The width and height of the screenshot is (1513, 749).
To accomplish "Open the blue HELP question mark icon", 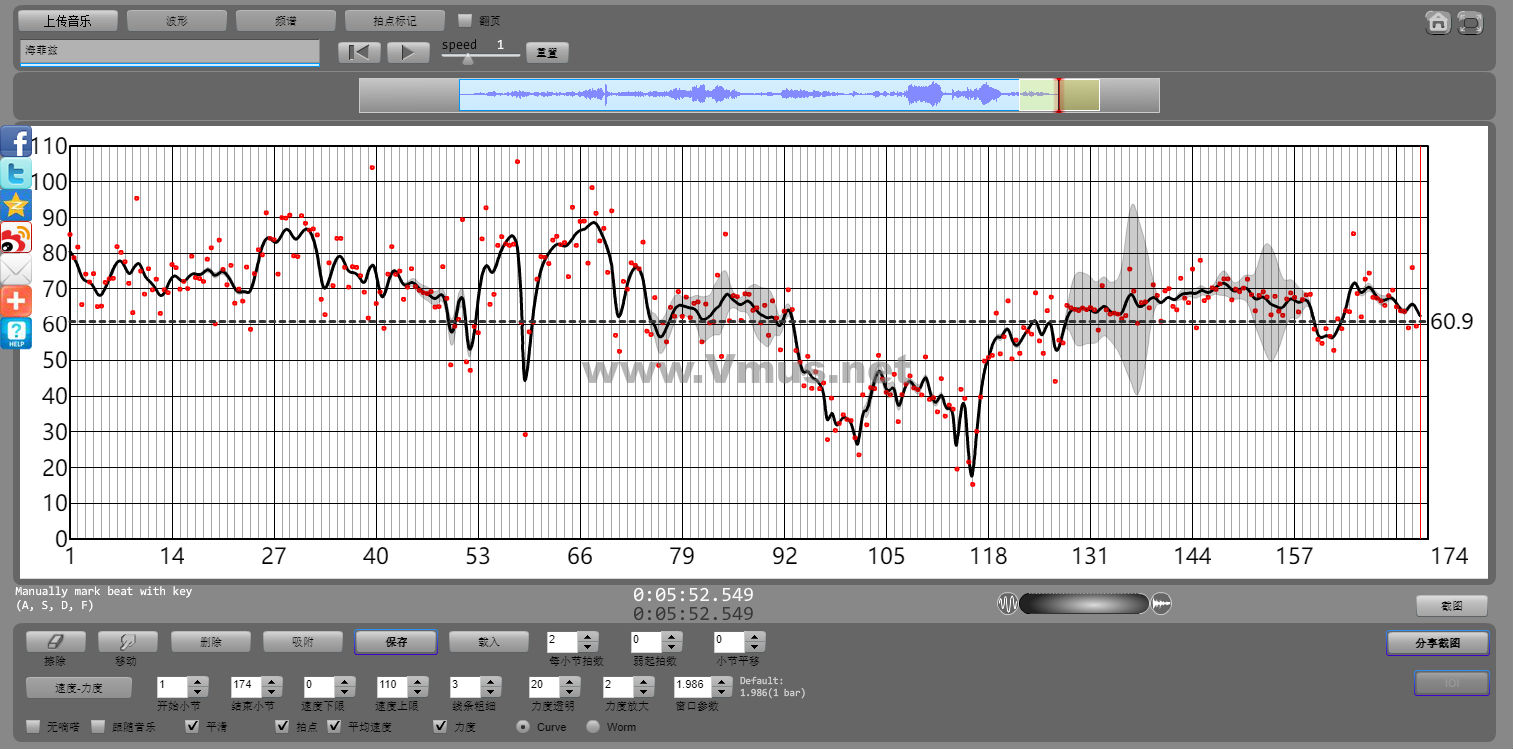I will 17,333.
